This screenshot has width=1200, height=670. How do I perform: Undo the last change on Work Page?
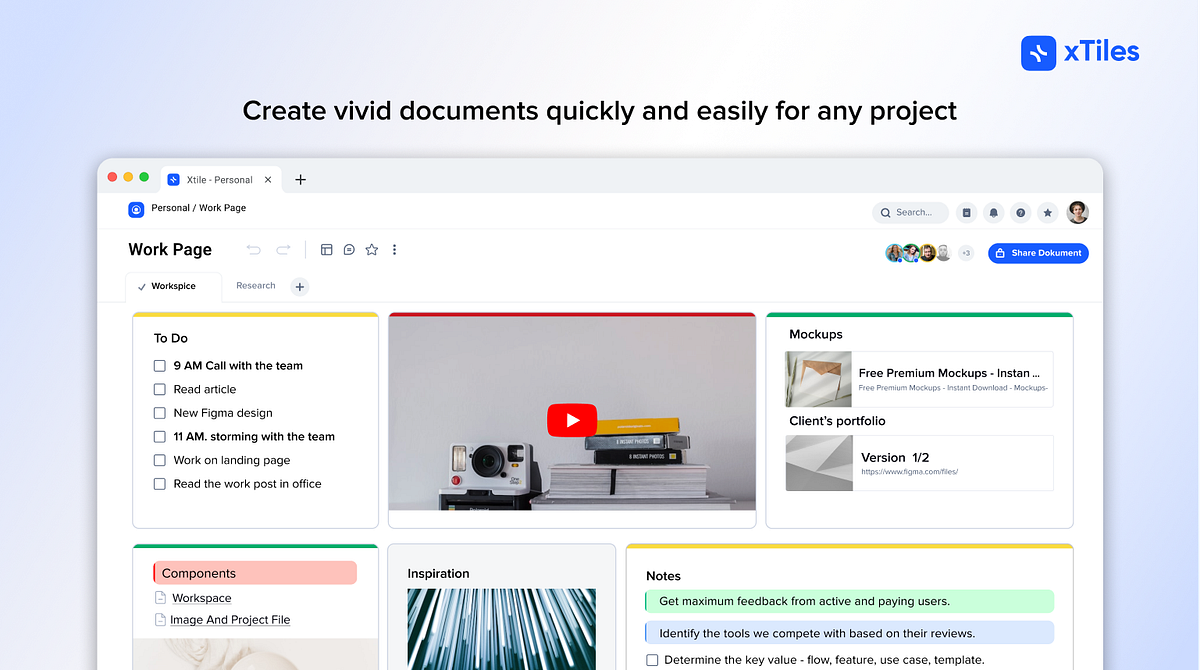point(253,249)
